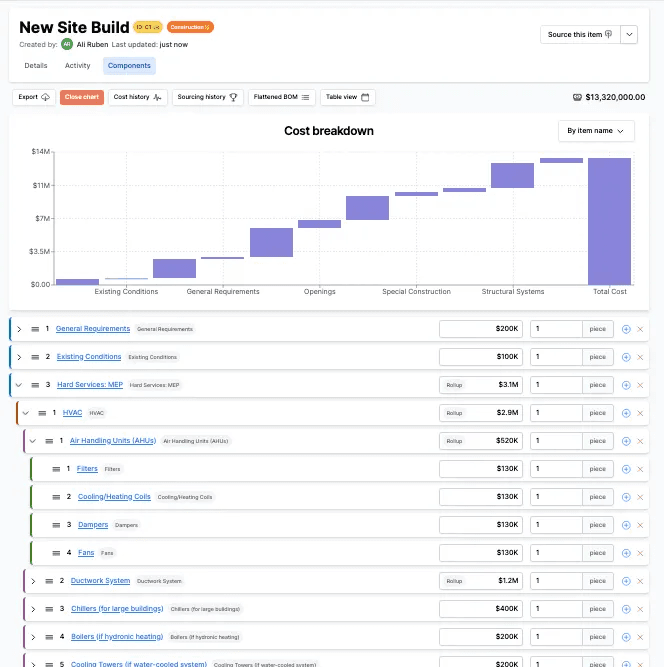Image resolution: width=664 pixels, height=667 pixels.
Task: Click the Ali Ruben avatar icon
Action: point(67,44)
